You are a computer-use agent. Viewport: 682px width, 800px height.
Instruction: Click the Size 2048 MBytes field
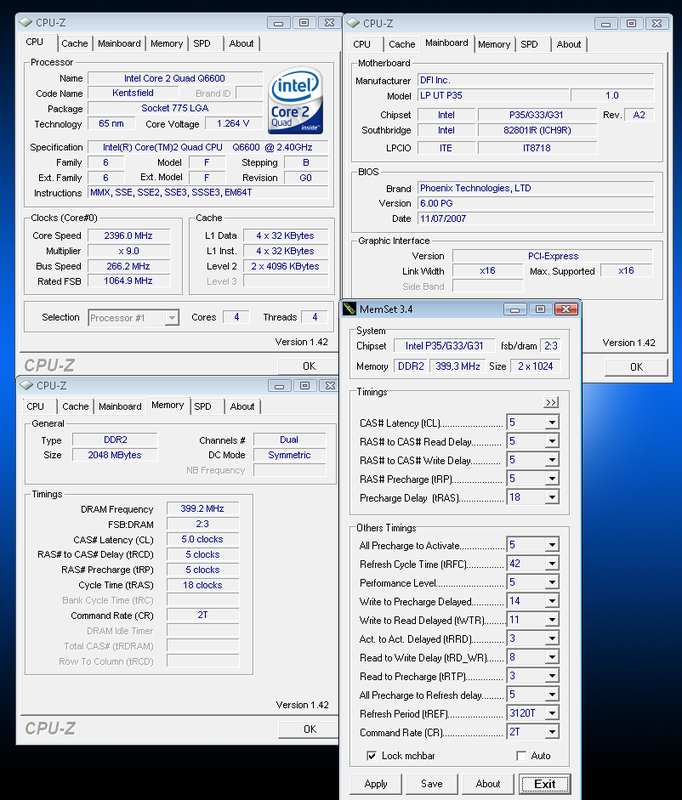[115, 455]
